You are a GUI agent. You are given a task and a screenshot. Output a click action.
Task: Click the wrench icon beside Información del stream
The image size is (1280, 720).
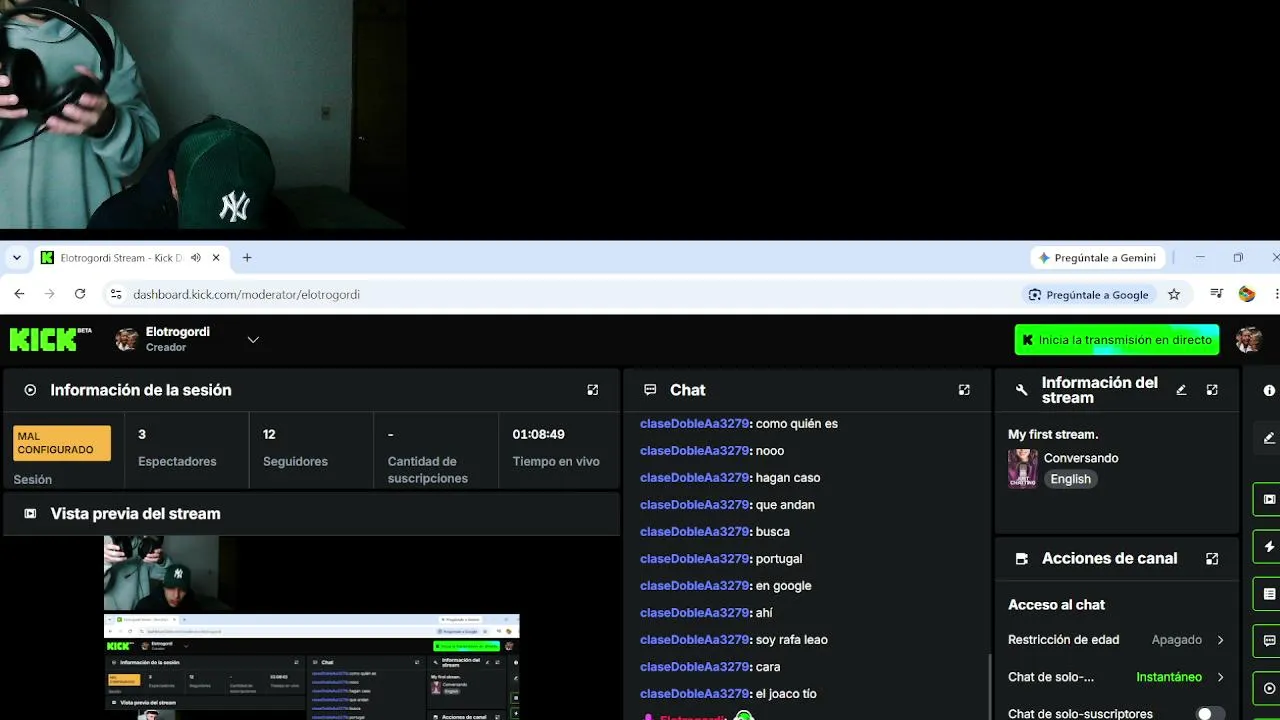(1021, 390)
